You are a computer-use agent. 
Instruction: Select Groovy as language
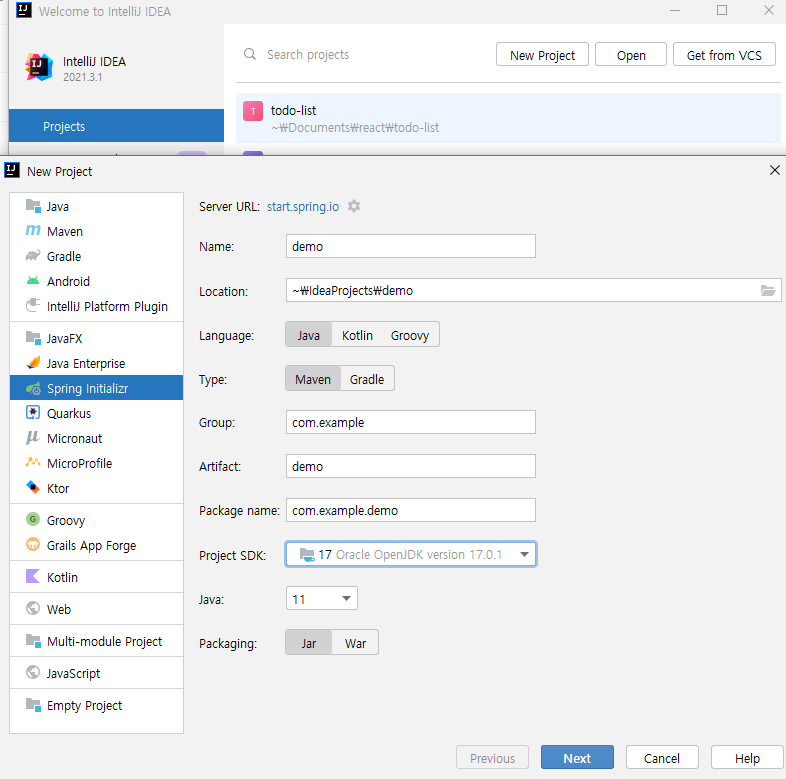410,335
